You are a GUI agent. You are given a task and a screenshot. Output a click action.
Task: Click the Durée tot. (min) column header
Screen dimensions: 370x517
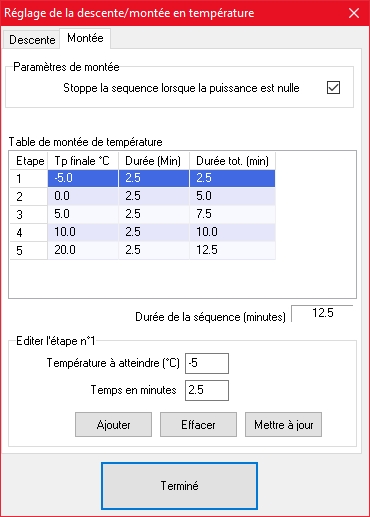(x=232, y=161)
